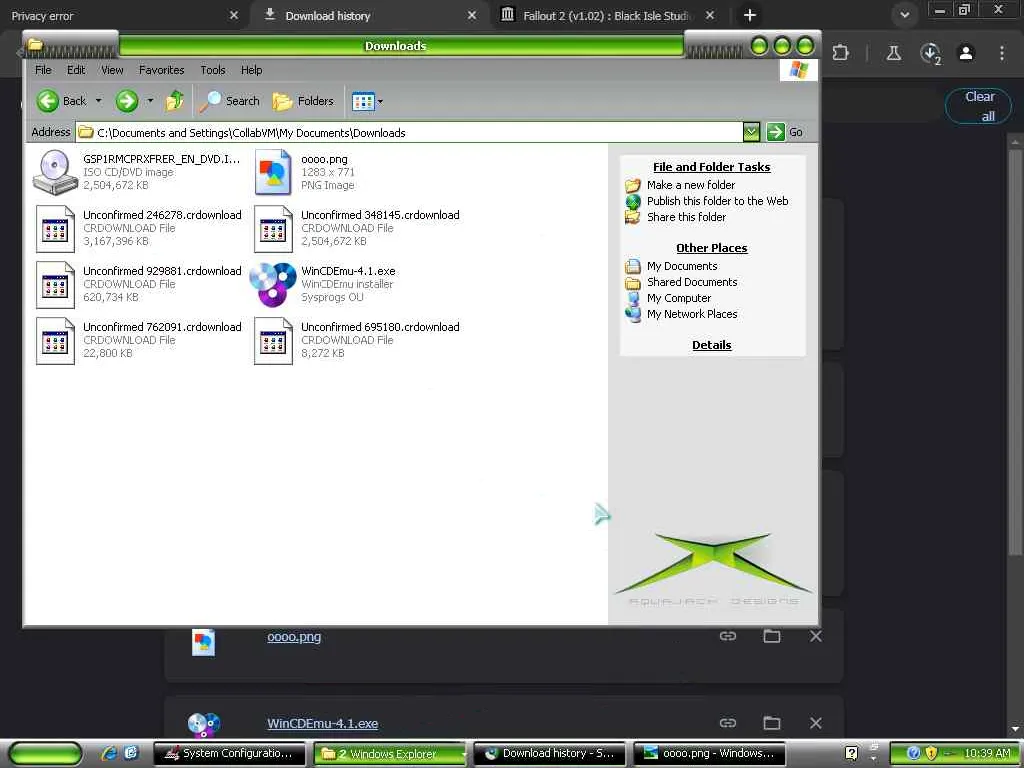This screenshot has height=768, width=1024.
Task: Toggle the Folders pane button
Action: [x=303, y=101]
